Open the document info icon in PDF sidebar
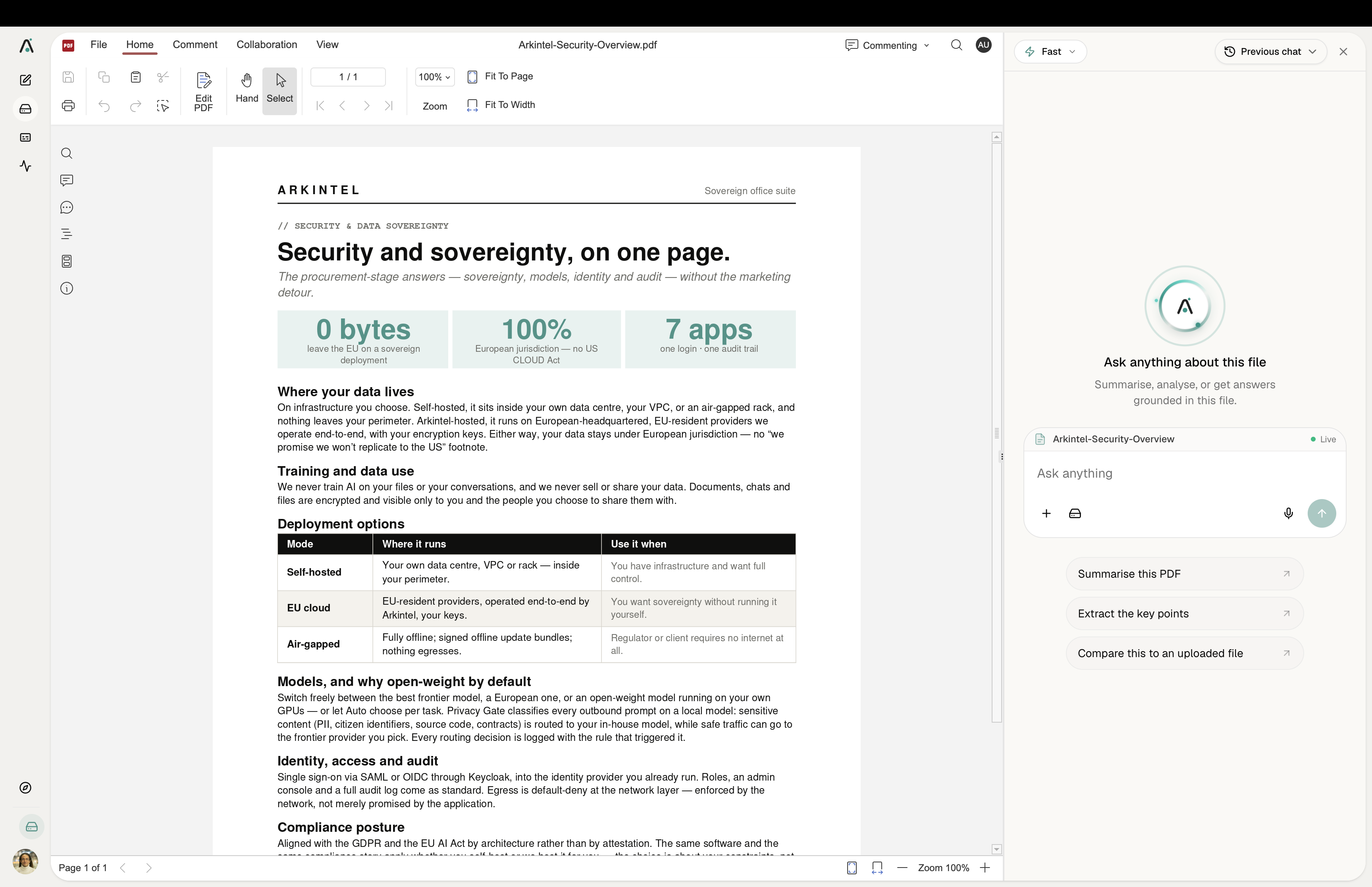Image resolution: width=1372 pixels, height=887 pixels. pyautogui.click(x=67, y=289)
